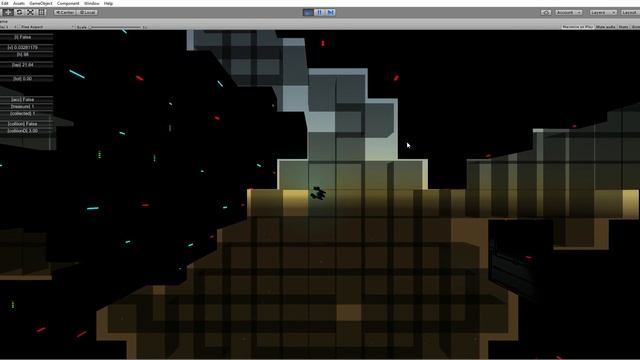Open the Layout dropdown
This screenshot has width=640, height=360.
pyautogui.click(x=630, y=12)
